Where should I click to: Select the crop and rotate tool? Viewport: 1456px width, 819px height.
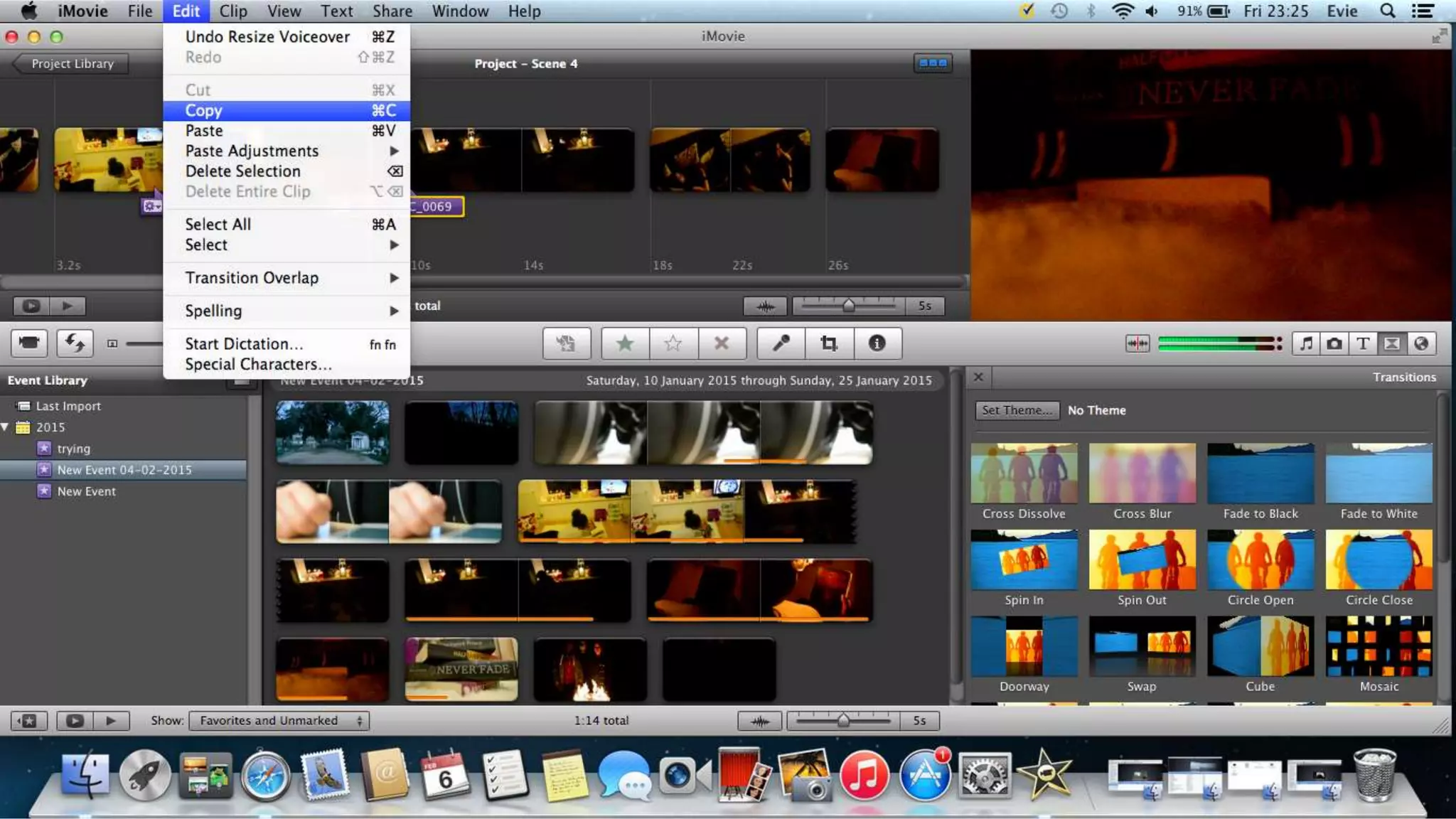(829, 343)
